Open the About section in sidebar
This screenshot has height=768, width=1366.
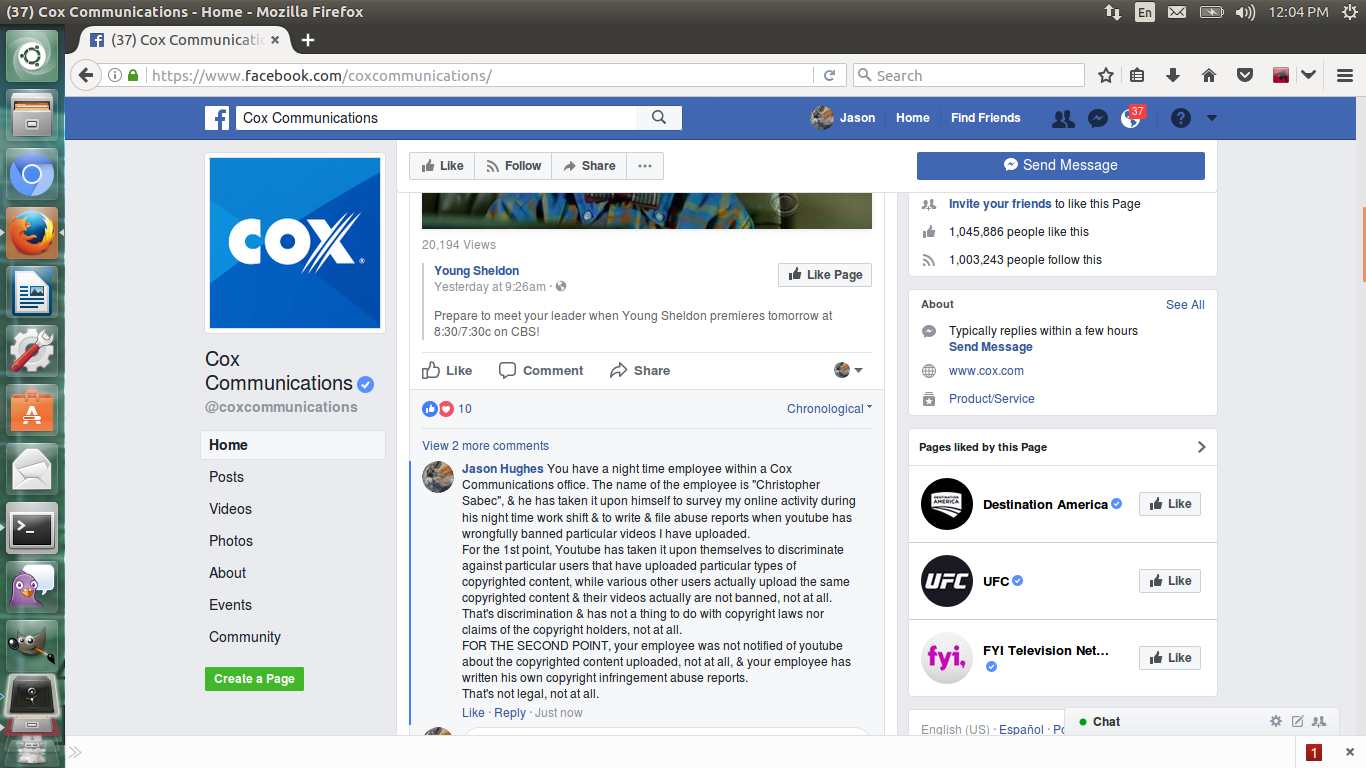pos(227,573)
